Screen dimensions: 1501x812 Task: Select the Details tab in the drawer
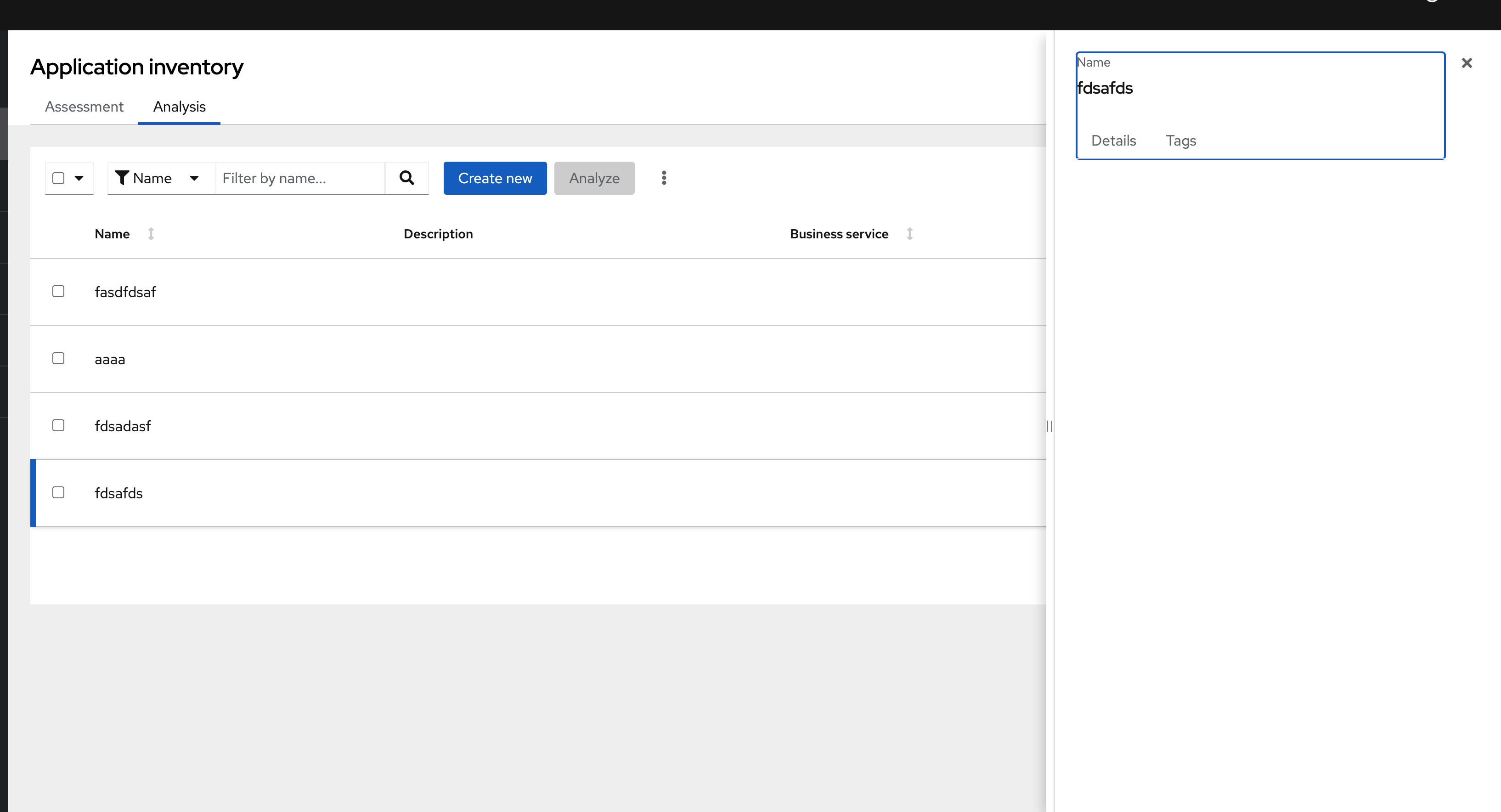(x=1113, y=141)
